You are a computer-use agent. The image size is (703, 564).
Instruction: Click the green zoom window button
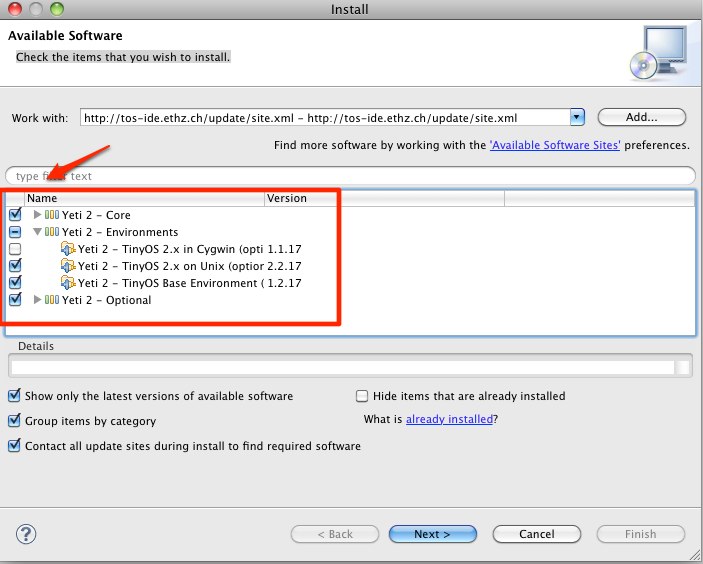[57, 9]
